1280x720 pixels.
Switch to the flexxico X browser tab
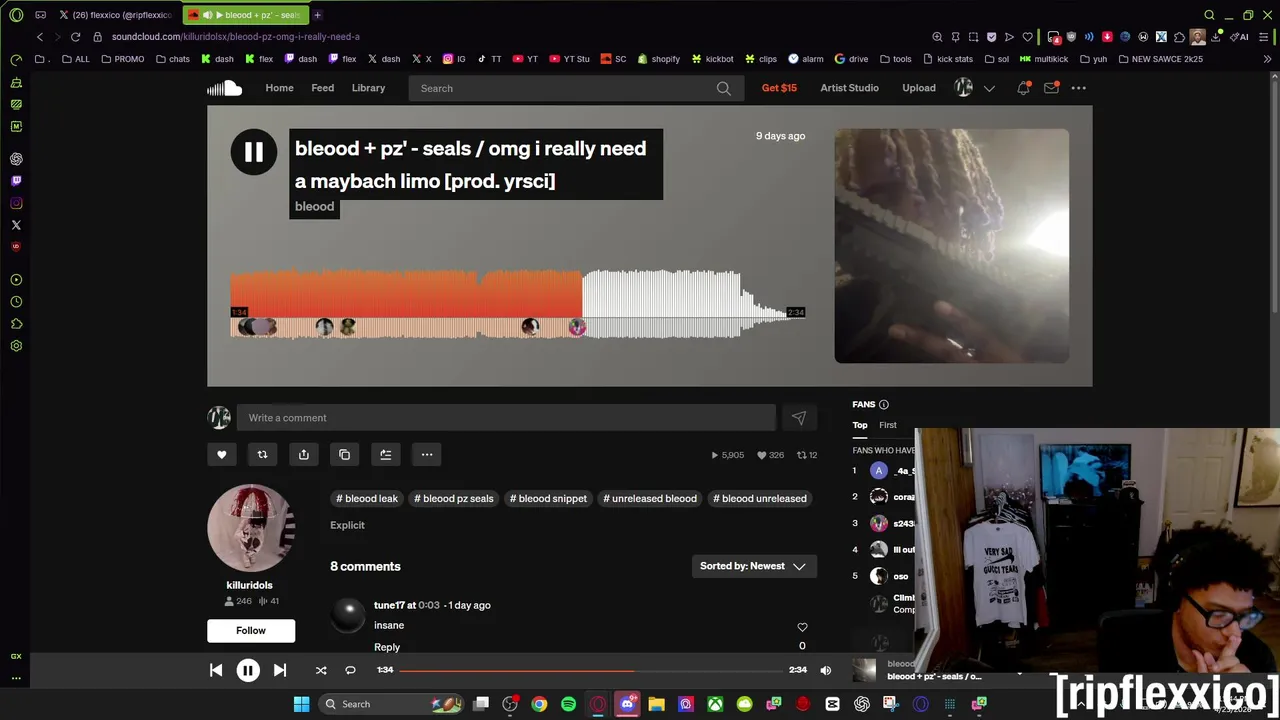[x=114, y=15]
